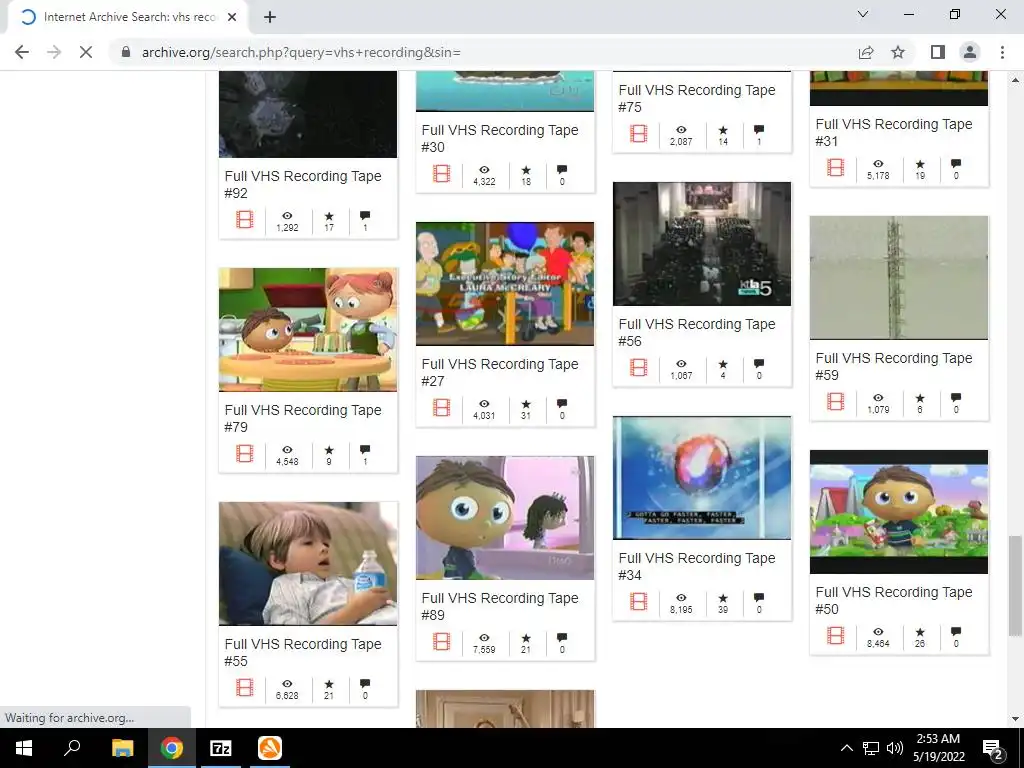Open Chrome side panel
The width and height of the screenshot is (1024, 768).
click(x=937, y=52)
